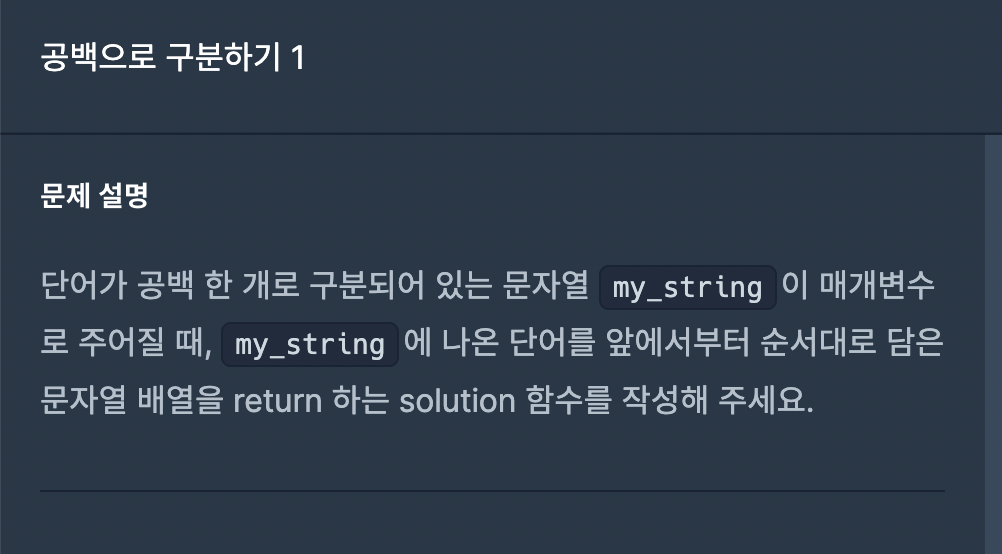Click the '문제 설명' section heading
Screen dimensions: 1002x554
[x=95, y=195]
